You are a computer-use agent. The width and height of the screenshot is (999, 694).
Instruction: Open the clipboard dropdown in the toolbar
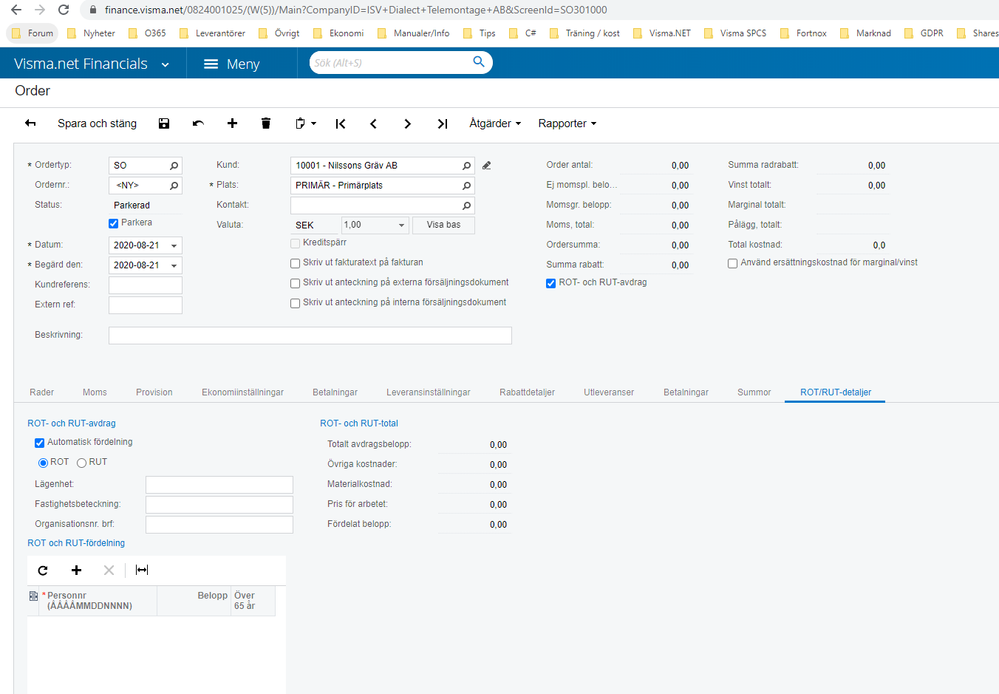click(x=306, y=124)
